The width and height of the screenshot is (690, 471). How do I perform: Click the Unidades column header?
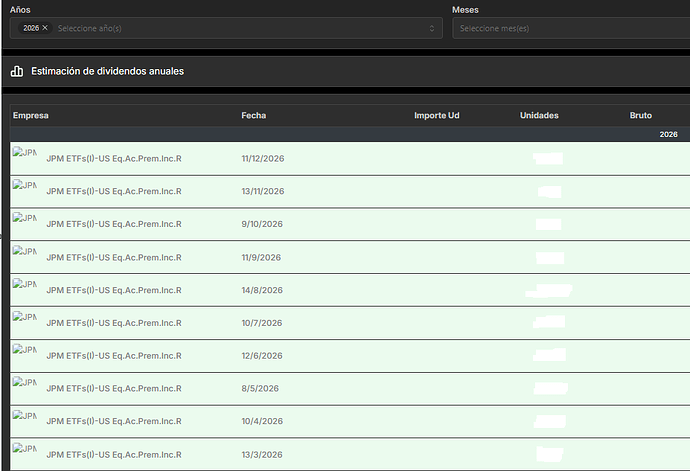click(x=539, y=116)
